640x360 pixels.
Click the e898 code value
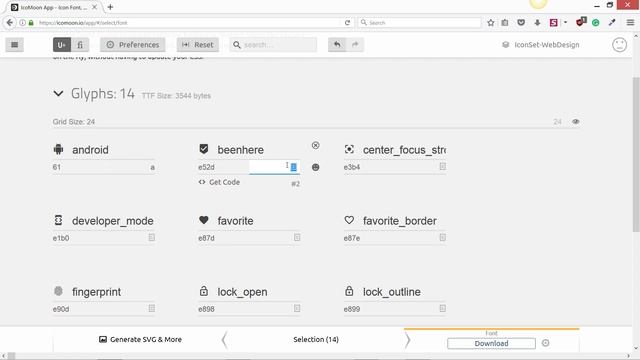(x=206, y=309)
